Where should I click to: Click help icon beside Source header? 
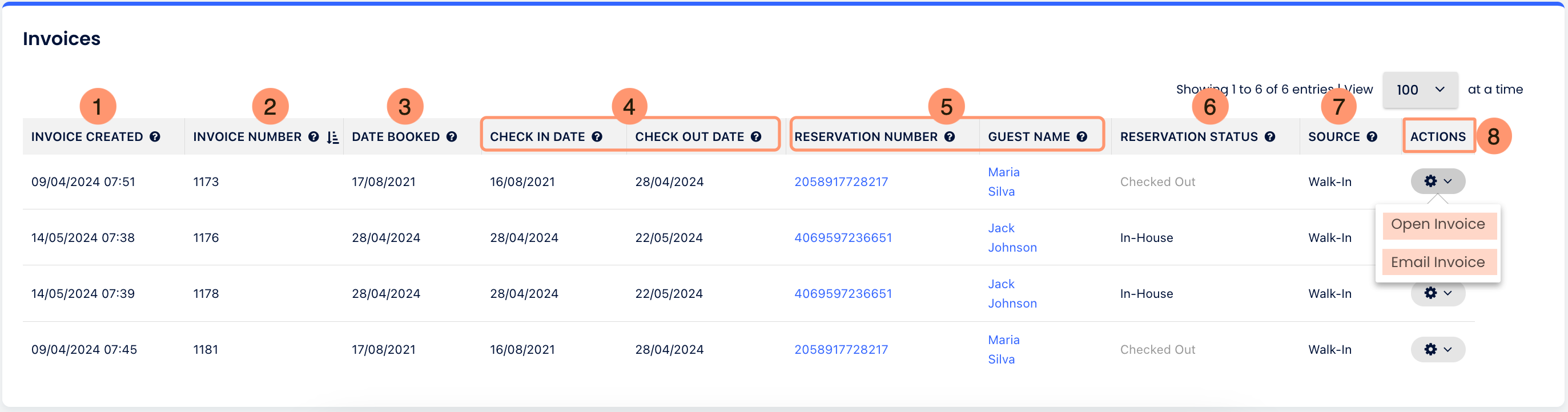pyautogui.click(x=1372, y=137)
